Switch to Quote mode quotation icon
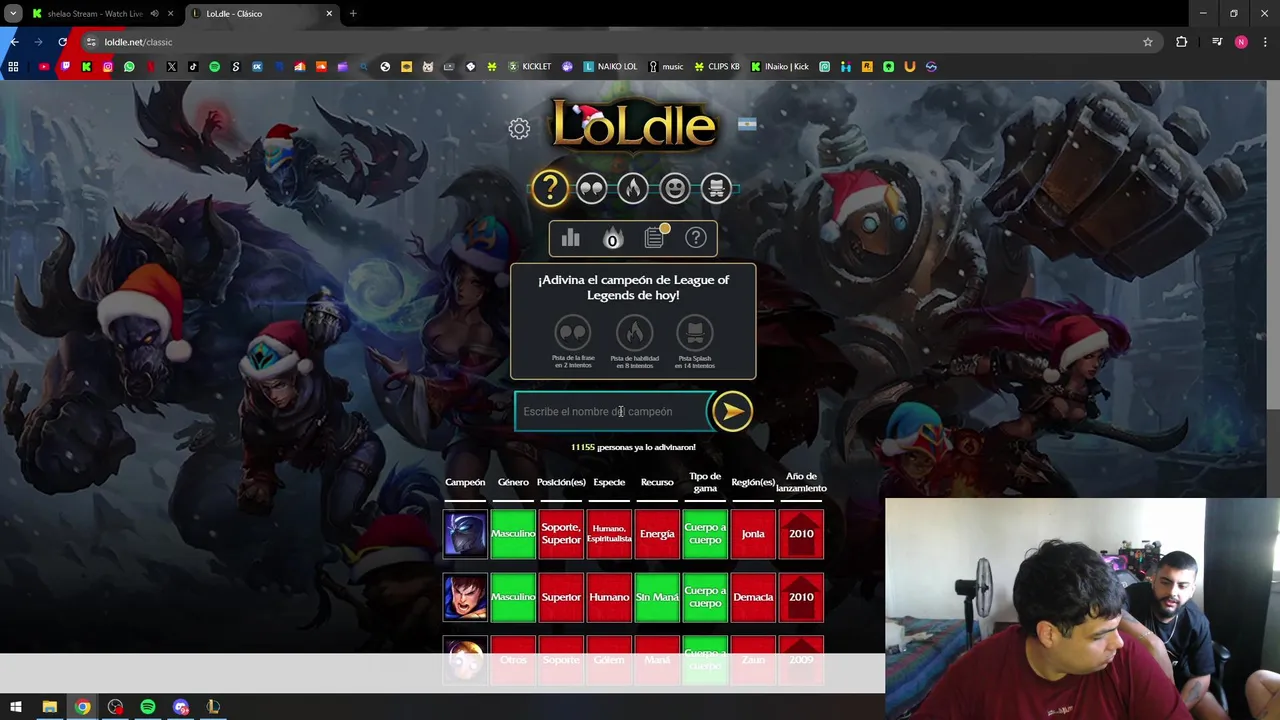 pos(591,188)
